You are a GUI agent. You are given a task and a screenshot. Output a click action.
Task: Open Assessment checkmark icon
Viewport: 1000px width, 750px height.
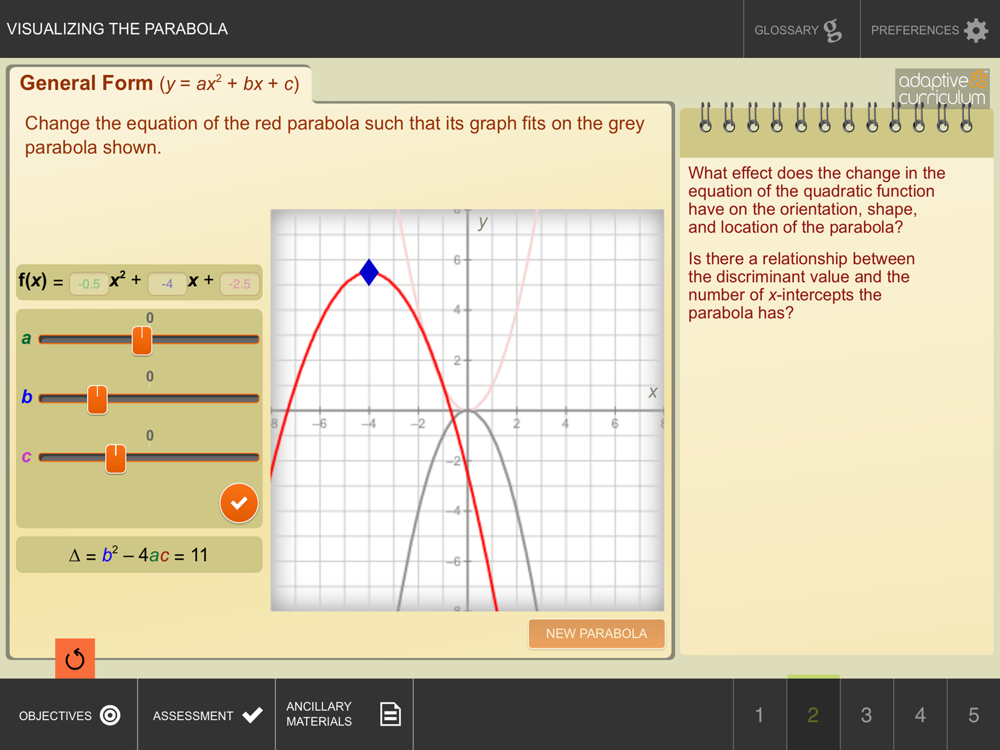click(253, 715)
